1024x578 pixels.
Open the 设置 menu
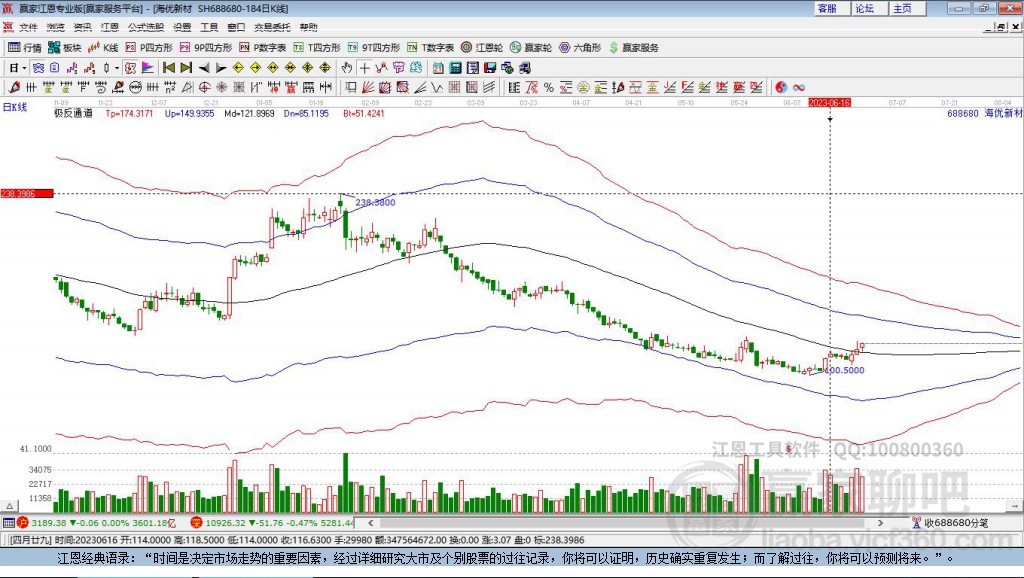(x=182, y=27)
